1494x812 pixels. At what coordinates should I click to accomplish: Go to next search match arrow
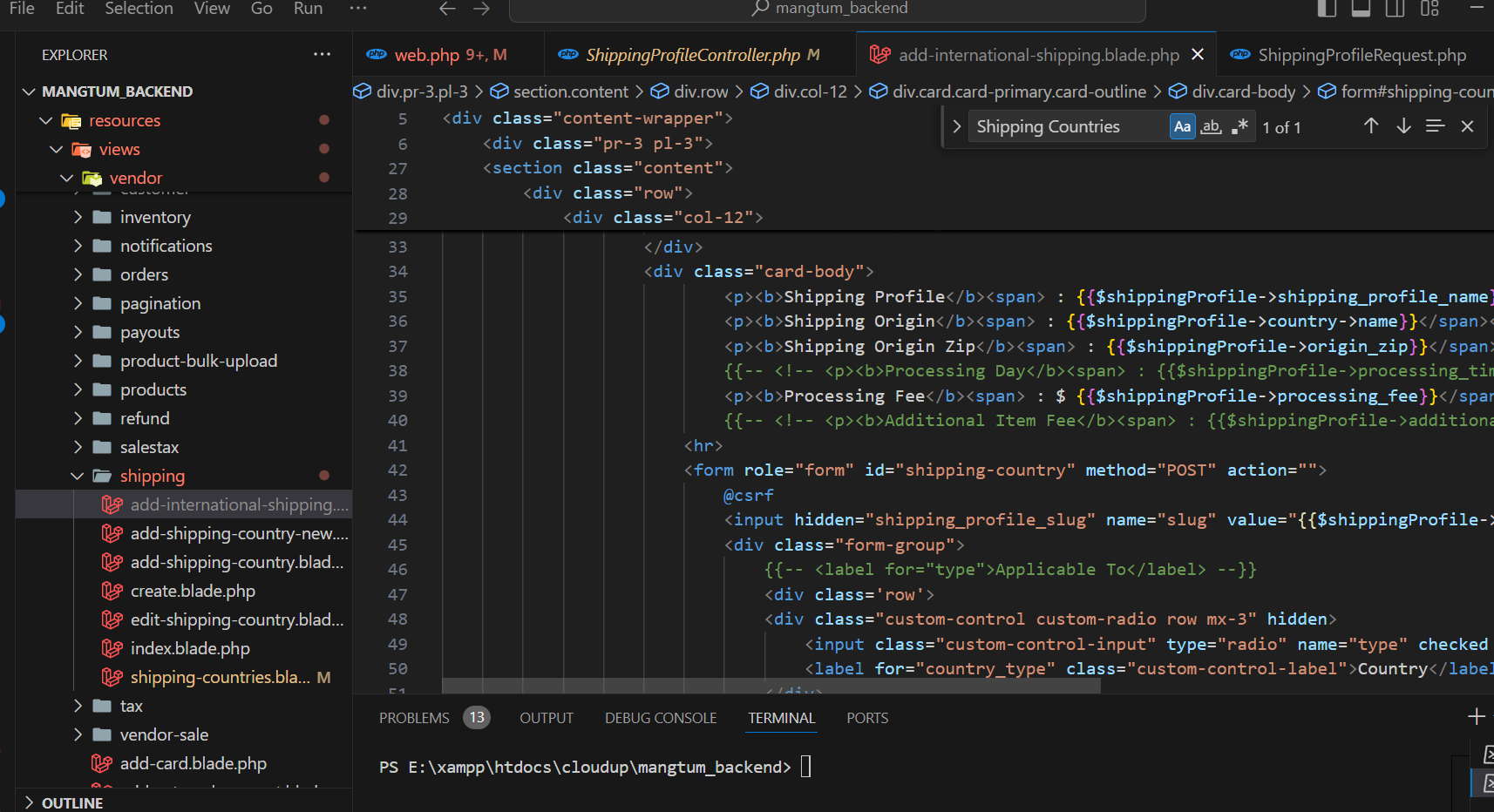(x=1403, y=126)
